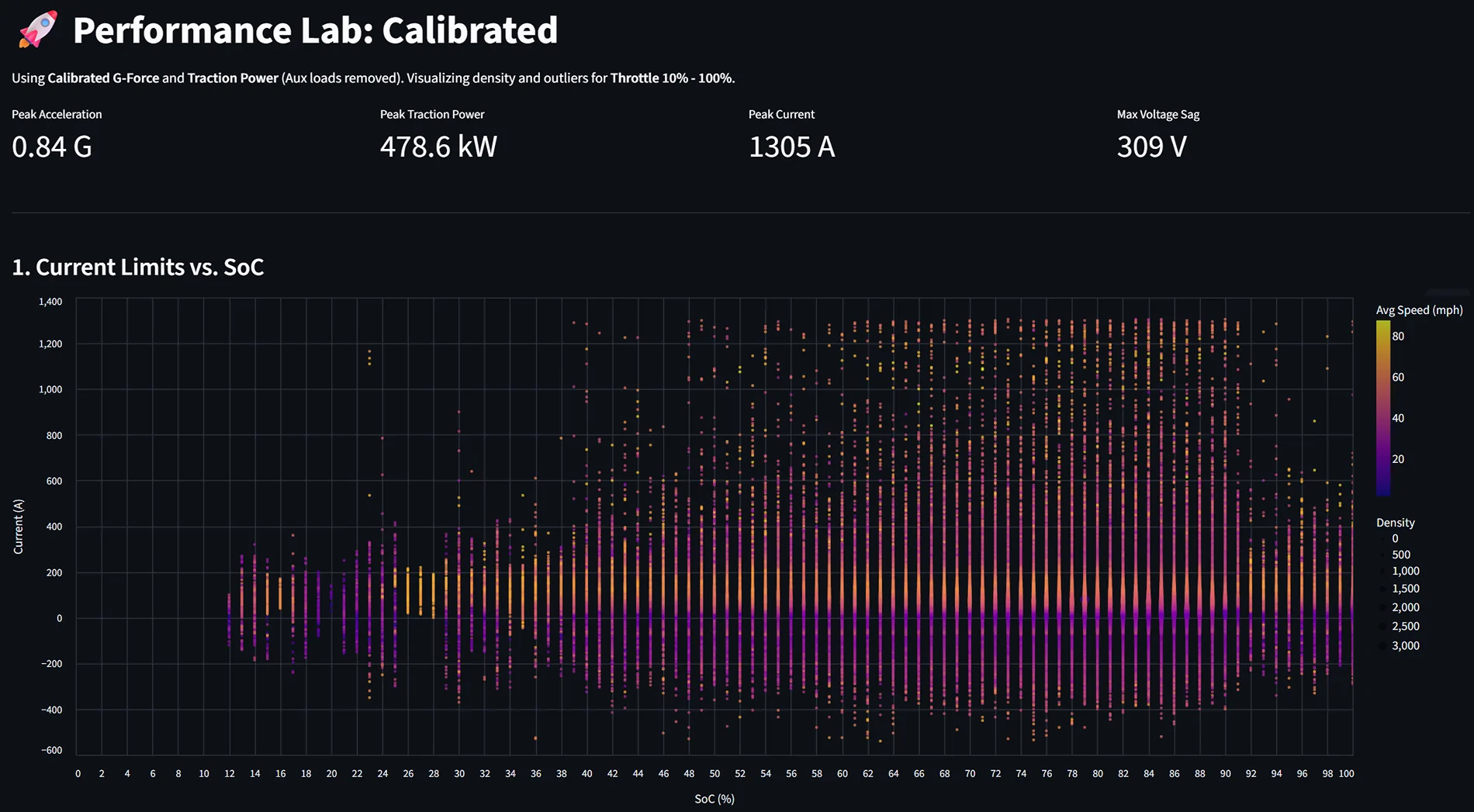1474x812 pixels.
Task: Click the Avg Speed (mph) legend title
Action: click(1419, 309)
